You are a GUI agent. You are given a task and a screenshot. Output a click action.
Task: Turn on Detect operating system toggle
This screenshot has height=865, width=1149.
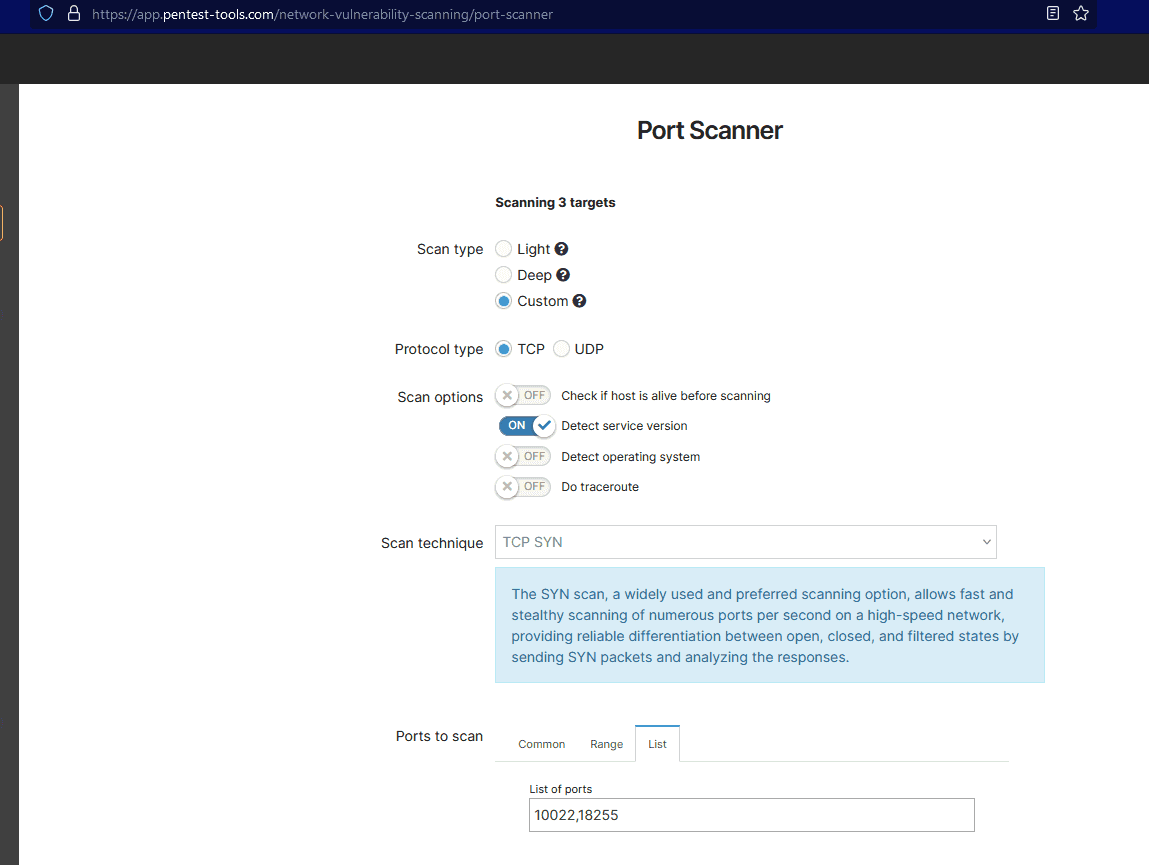pos(523,457)
